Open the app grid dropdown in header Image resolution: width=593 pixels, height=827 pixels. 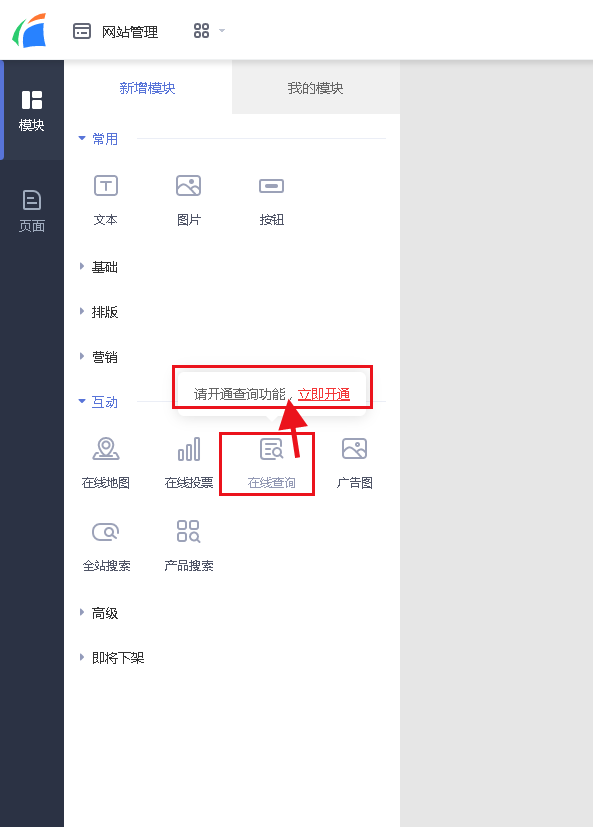209,31
